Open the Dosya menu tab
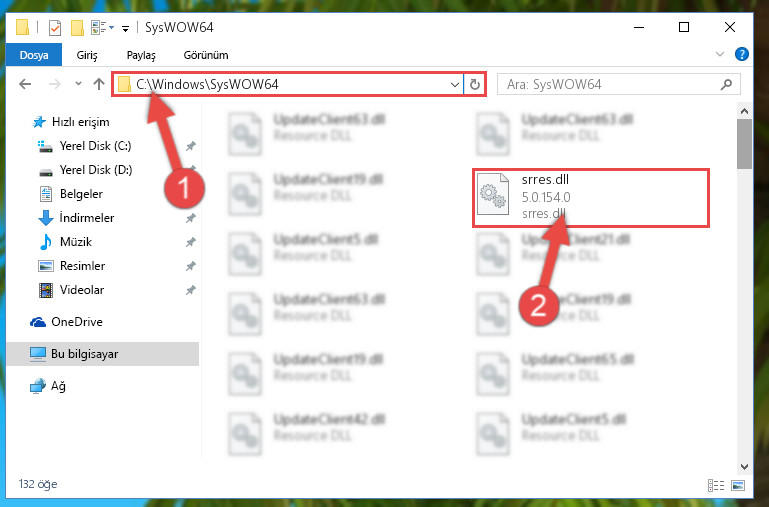Image resolution: width=769 pixels, height=507 pixels. coord(34,55)
